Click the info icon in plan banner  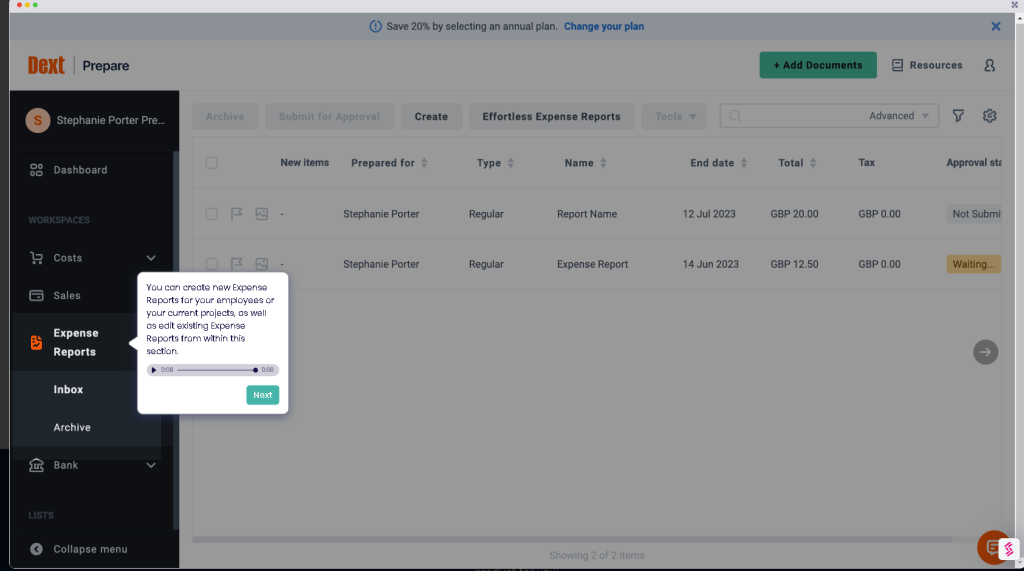click(x=376, y=27)
